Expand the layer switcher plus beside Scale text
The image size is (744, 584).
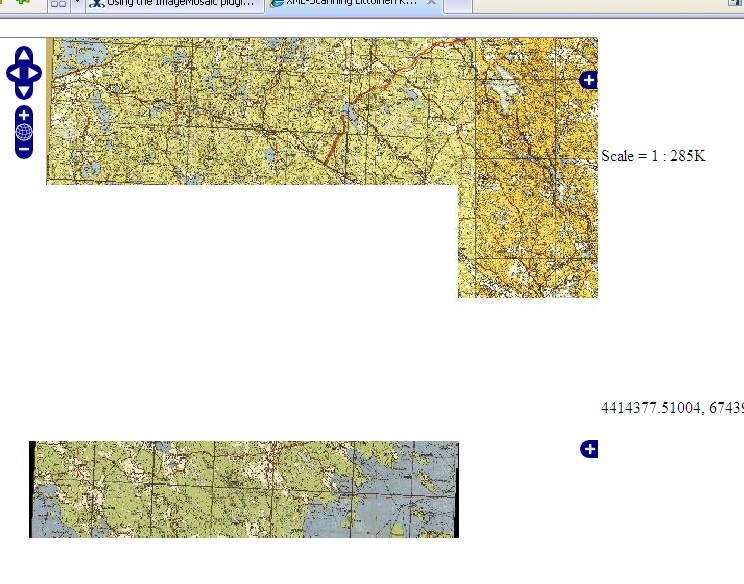pyautogui.click(x=589, y=80)
